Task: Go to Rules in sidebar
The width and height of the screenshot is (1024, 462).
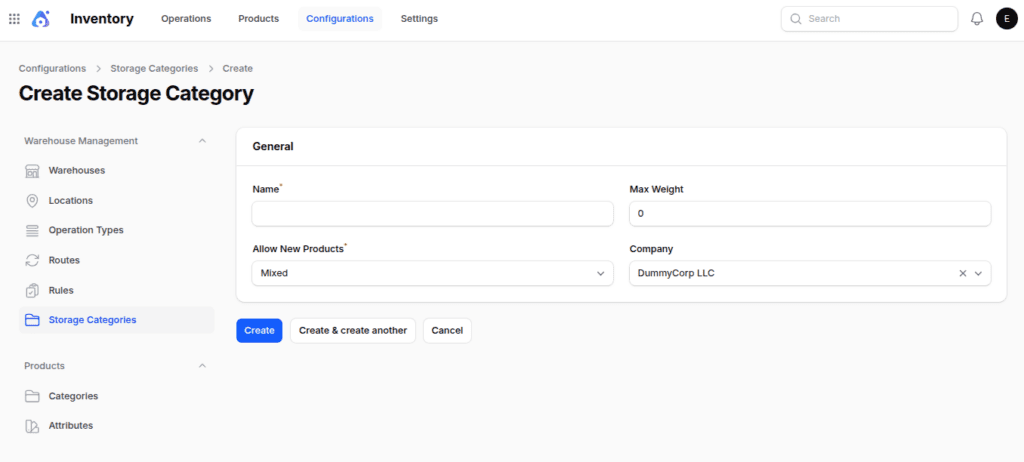Action: click(116, 290)
